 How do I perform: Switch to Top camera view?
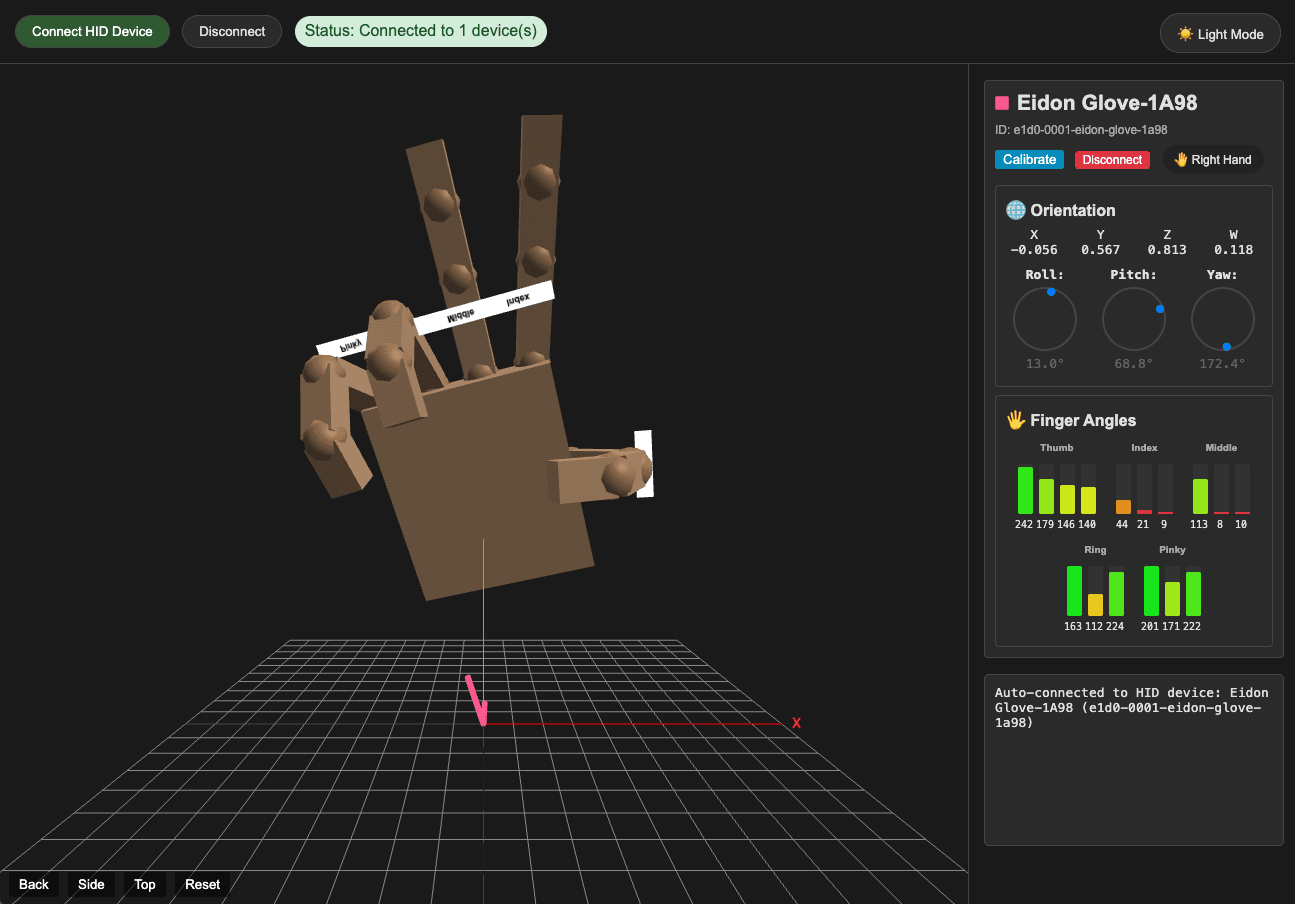145,884
